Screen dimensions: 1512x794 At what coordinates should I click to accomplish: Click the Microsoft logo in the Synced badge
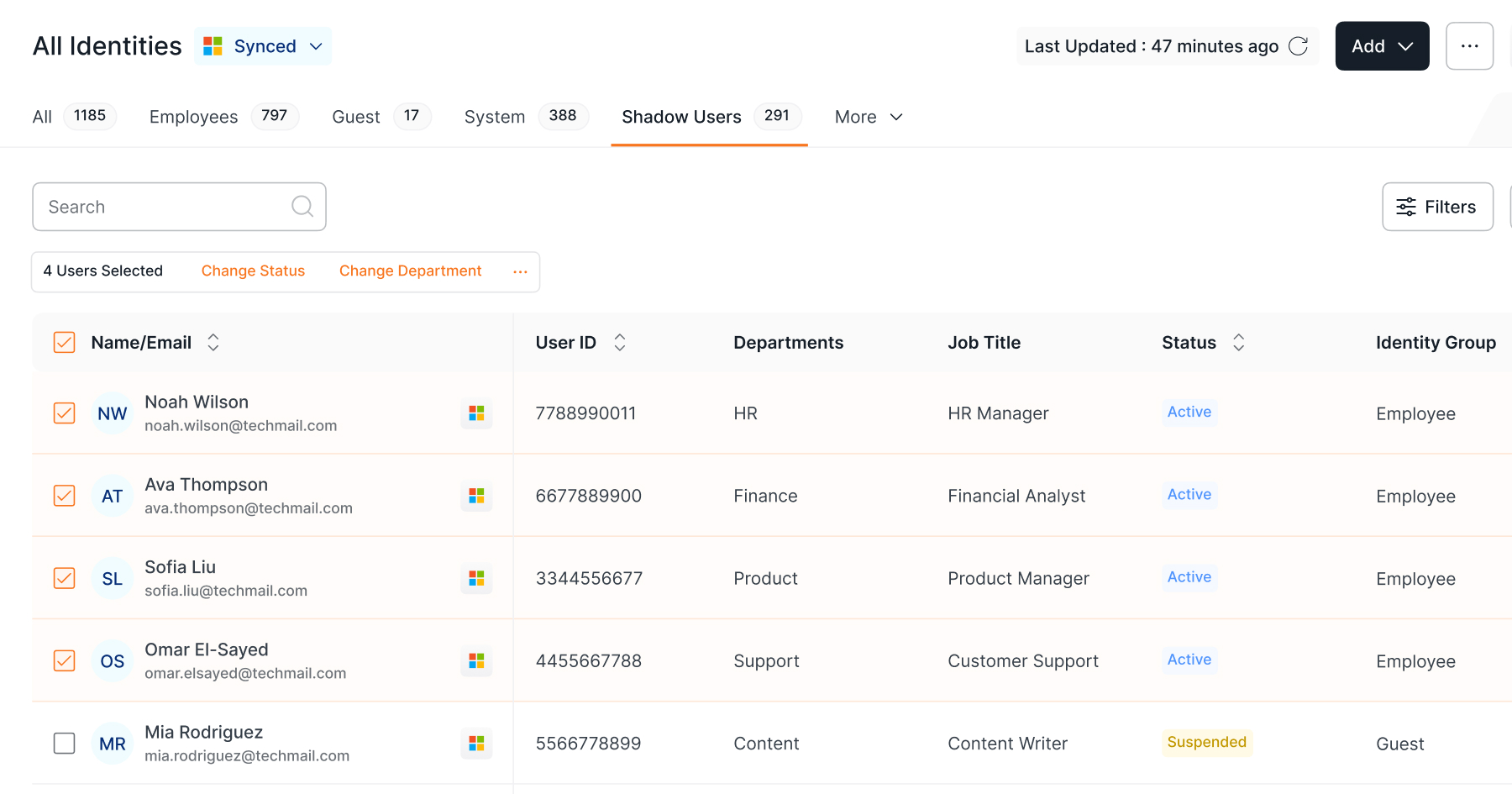[x=213, y=46]
